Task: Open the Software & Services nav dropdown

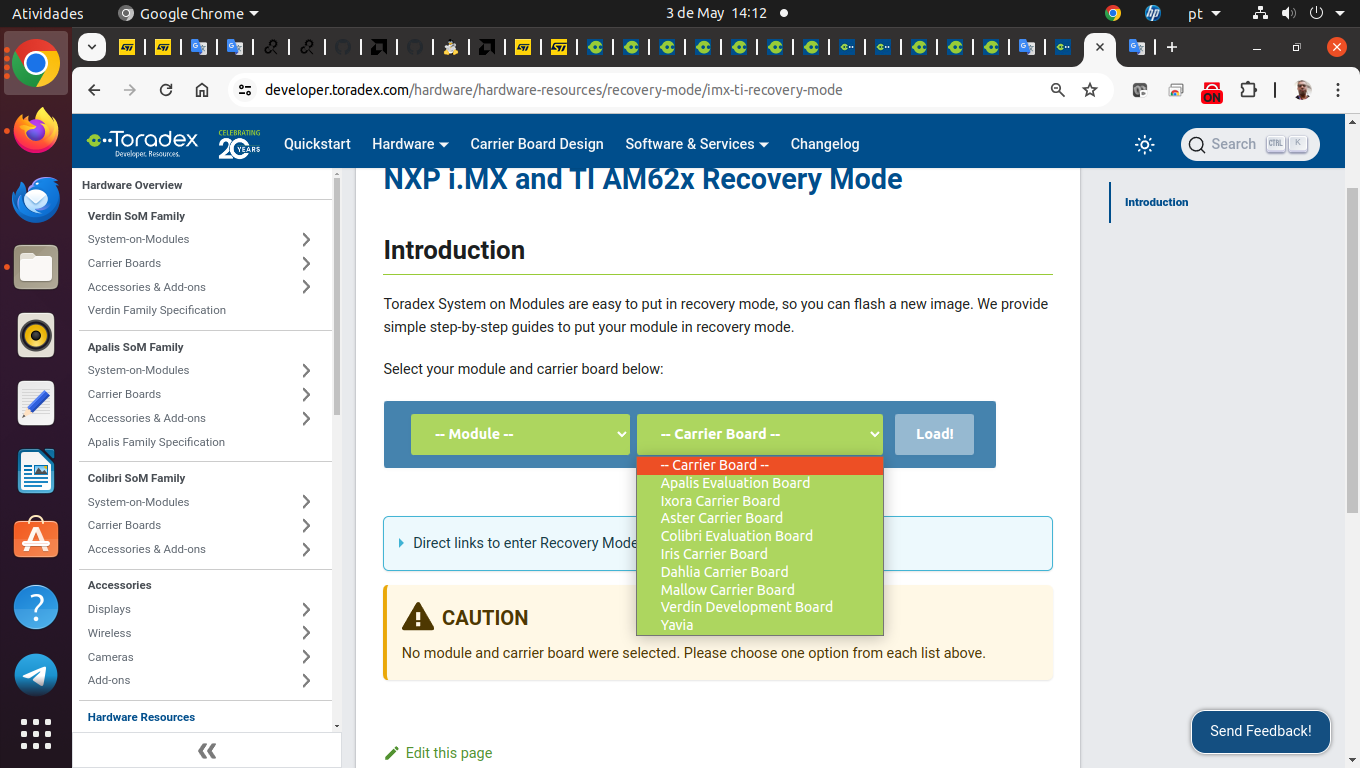Action: point(697,144)
